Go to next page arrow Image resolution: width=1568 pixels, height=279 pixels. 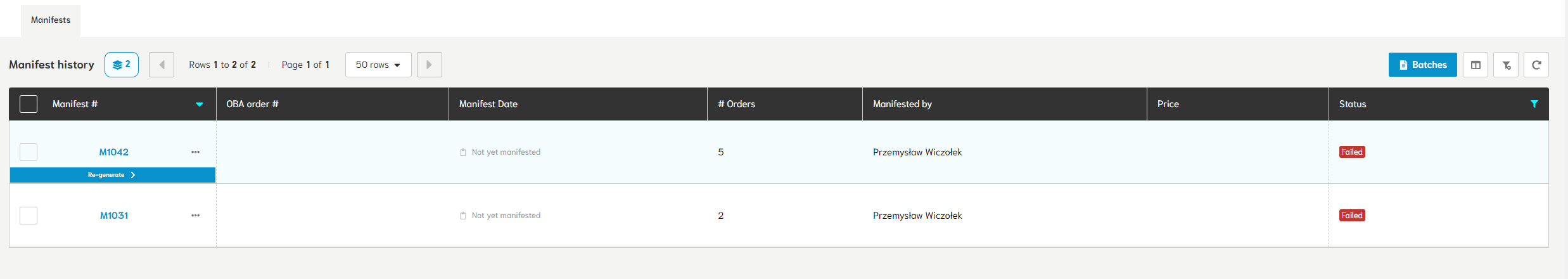tap(430, 65)
